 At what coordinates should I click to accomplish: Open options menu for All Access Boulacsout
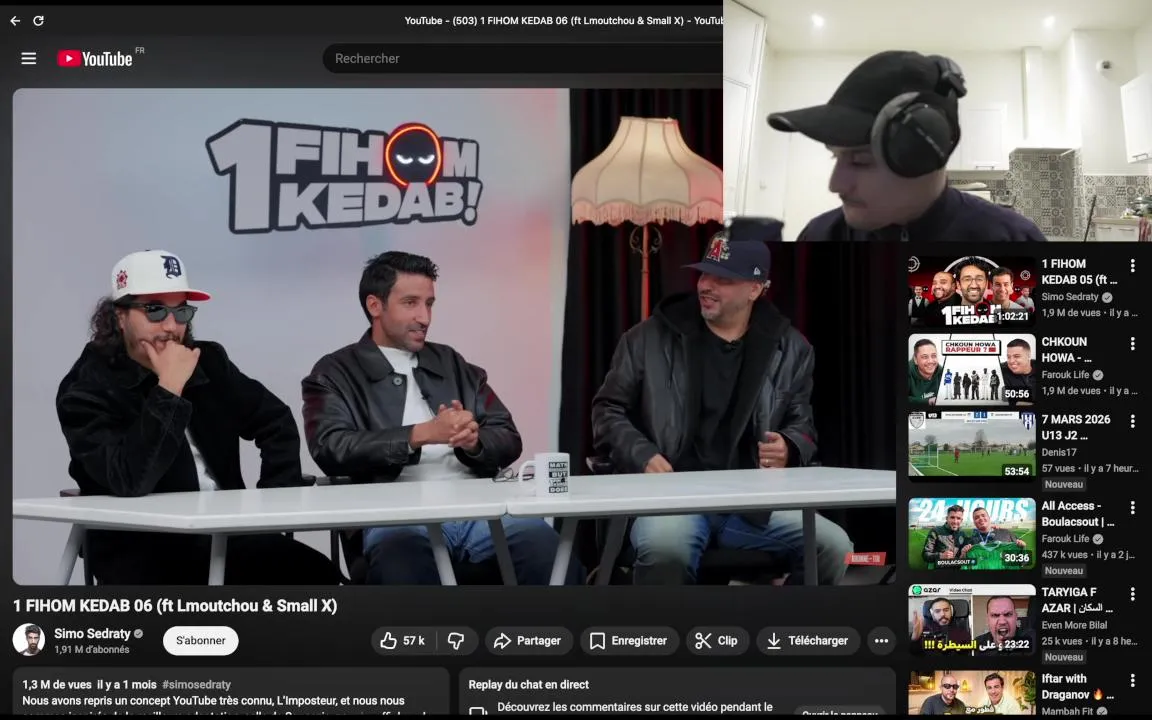click(1132, 508)
